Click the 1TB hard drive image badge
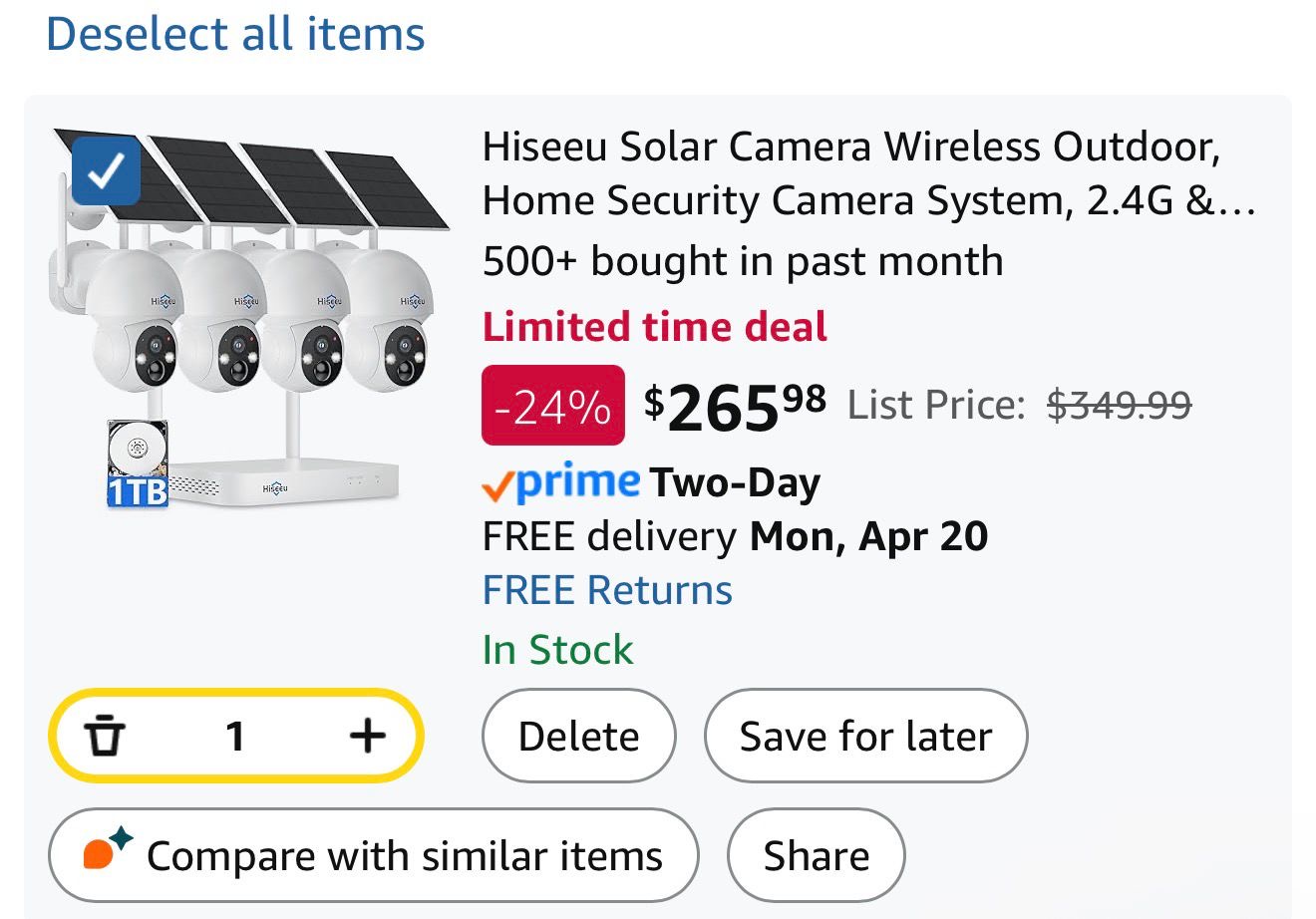1316x919 pixels. (138, 464)
